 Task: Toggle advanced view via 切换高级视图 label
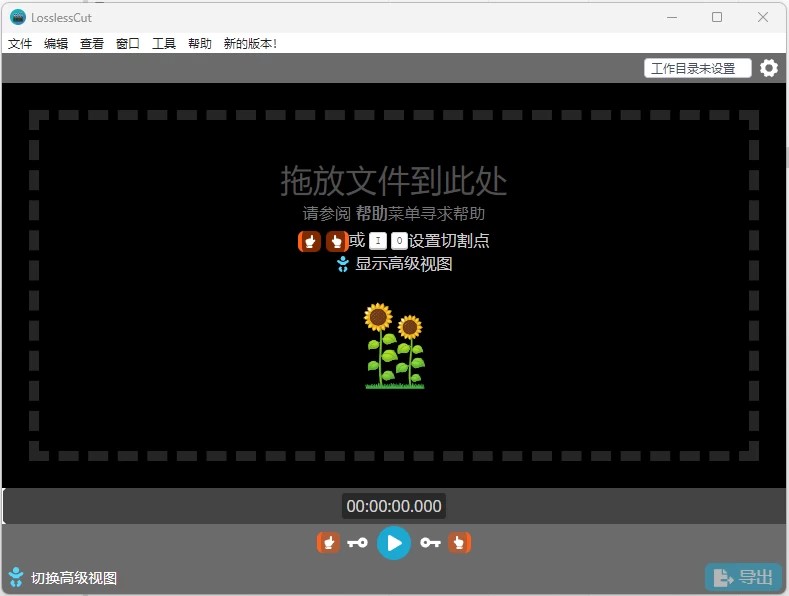[x=74, y=578]
